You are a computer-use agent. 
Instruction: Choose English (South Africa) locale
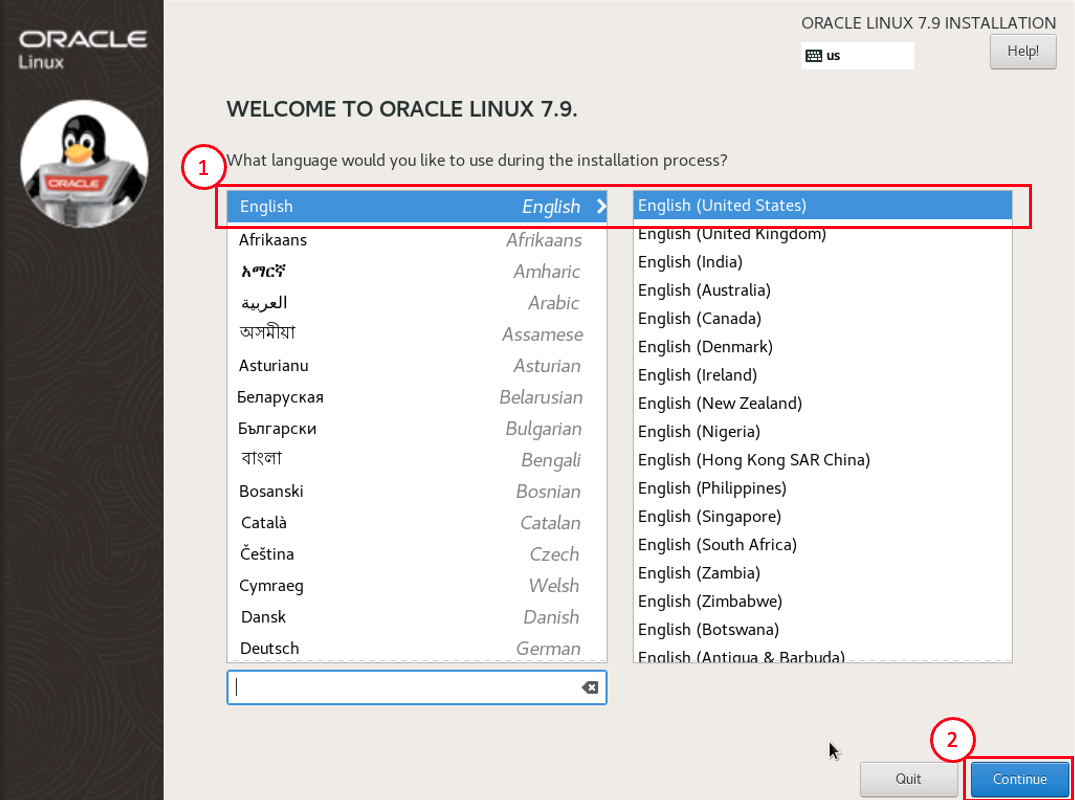(823, 545)
